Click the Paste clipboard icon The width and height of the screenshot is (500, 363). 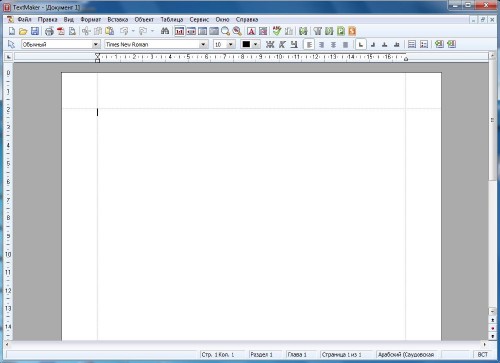click(110, 31)
